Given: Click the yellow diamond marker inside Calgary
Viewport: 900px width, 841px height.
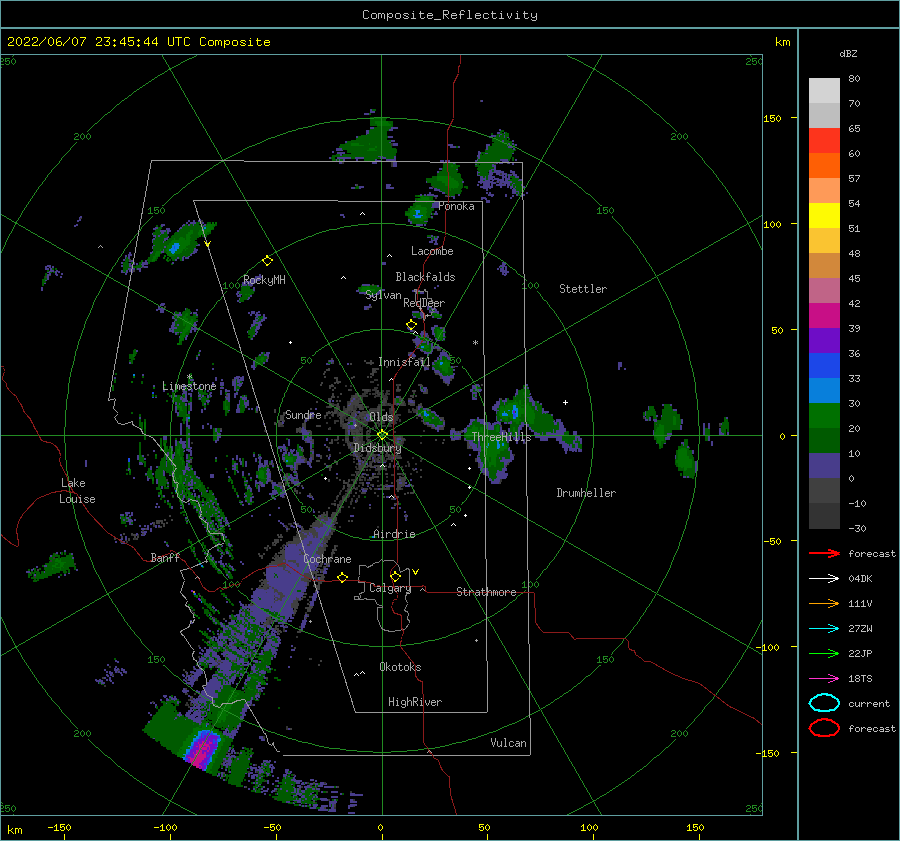Looking at the screenshot, I should click(x=395, y=576).
